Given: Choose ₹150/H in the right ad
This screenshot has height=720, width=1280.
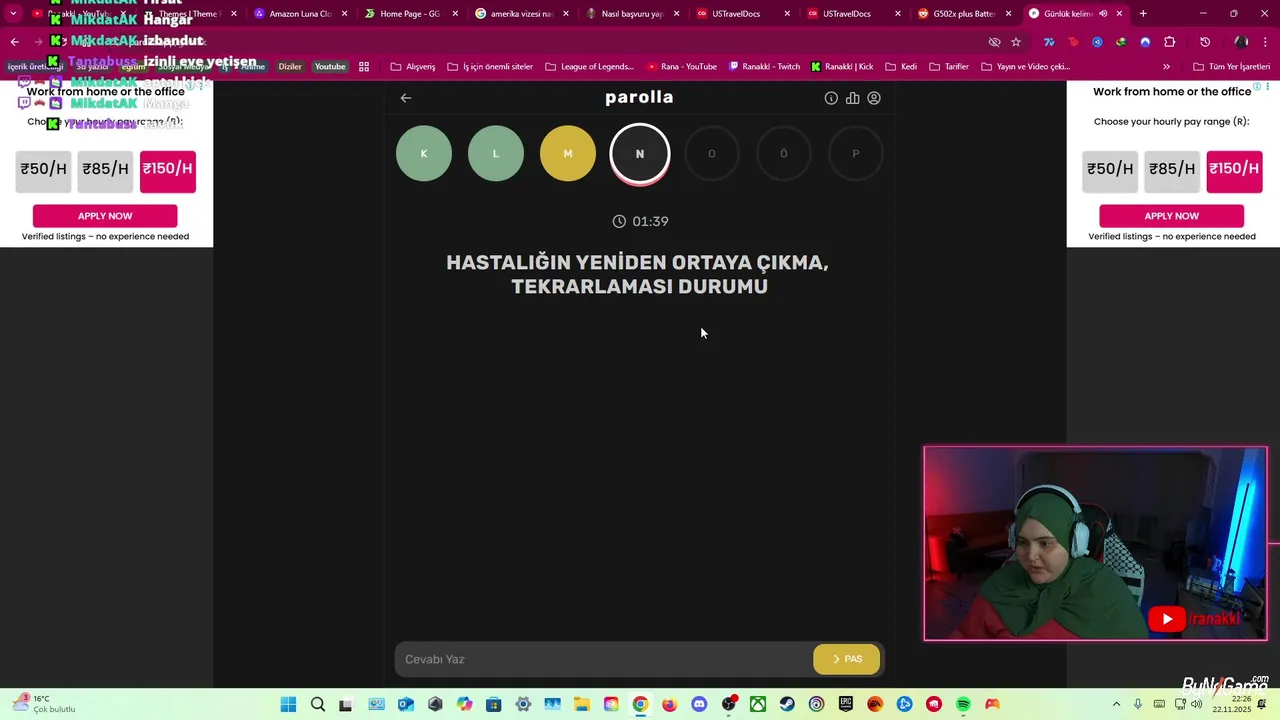Looking at the screenshot, I should coord(1234,170).
